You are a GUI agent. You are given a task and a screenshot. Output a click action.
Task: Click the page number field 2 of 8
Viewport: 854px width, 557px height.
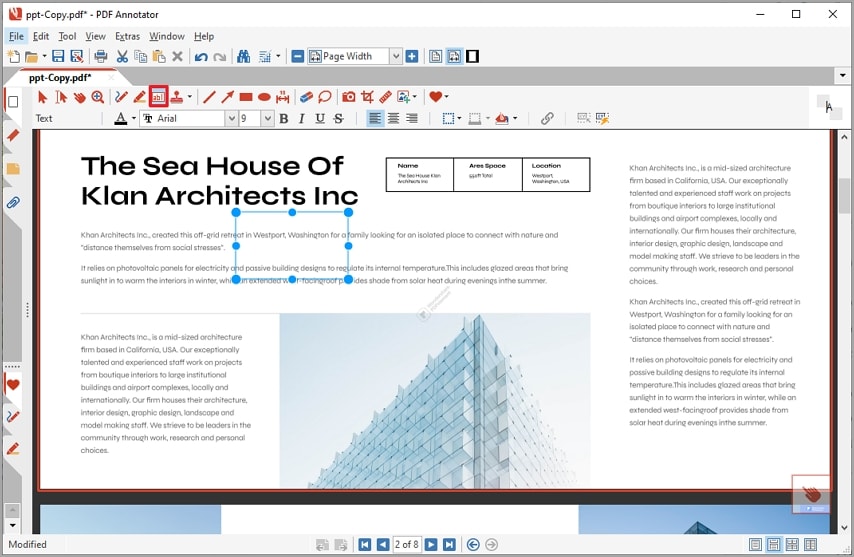coord(407,544)
